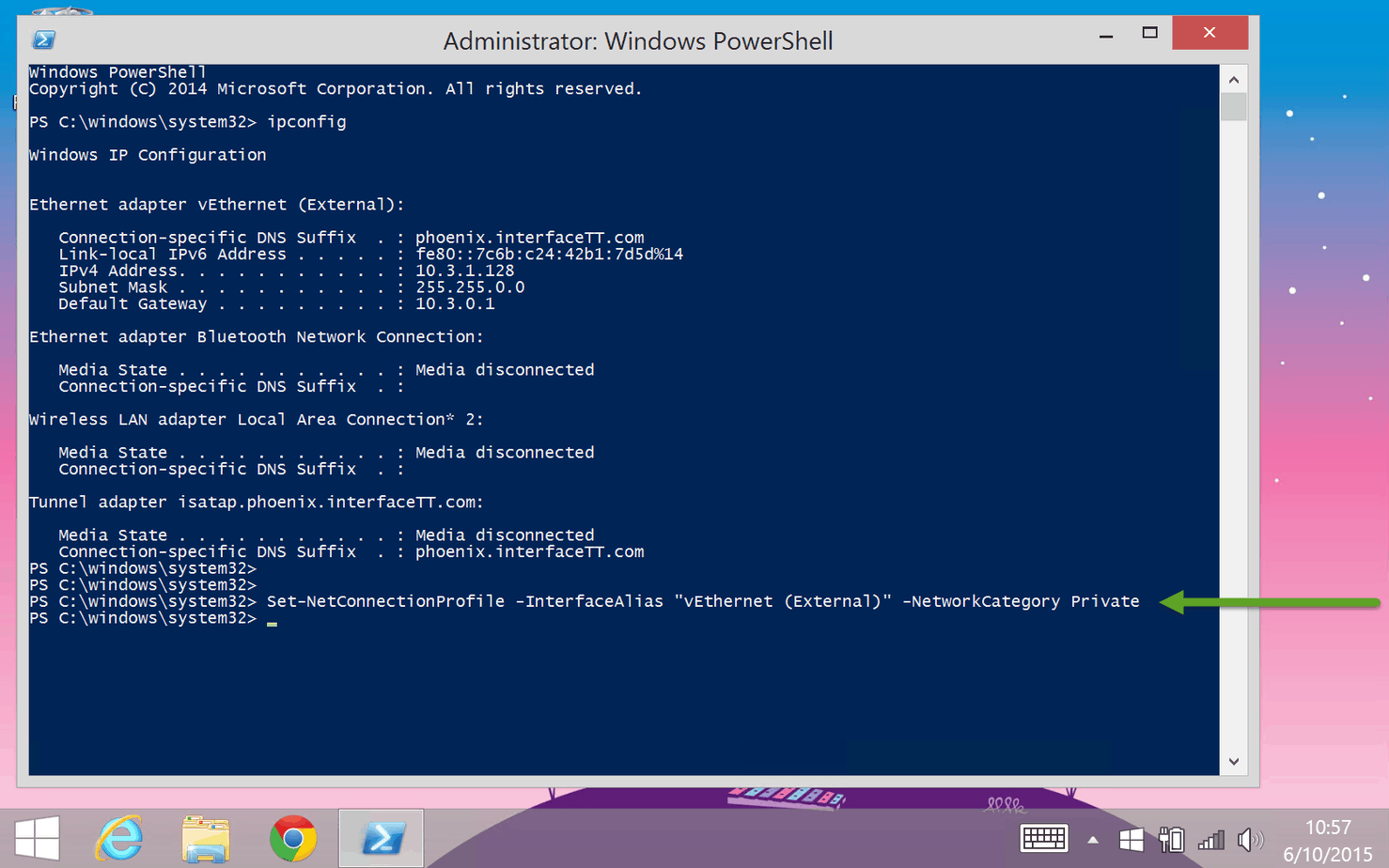Viewport: 1389px width, 868px height.
Task: Click the '-NetworkCategory Private' parameter text
Action: (1021, 602)
